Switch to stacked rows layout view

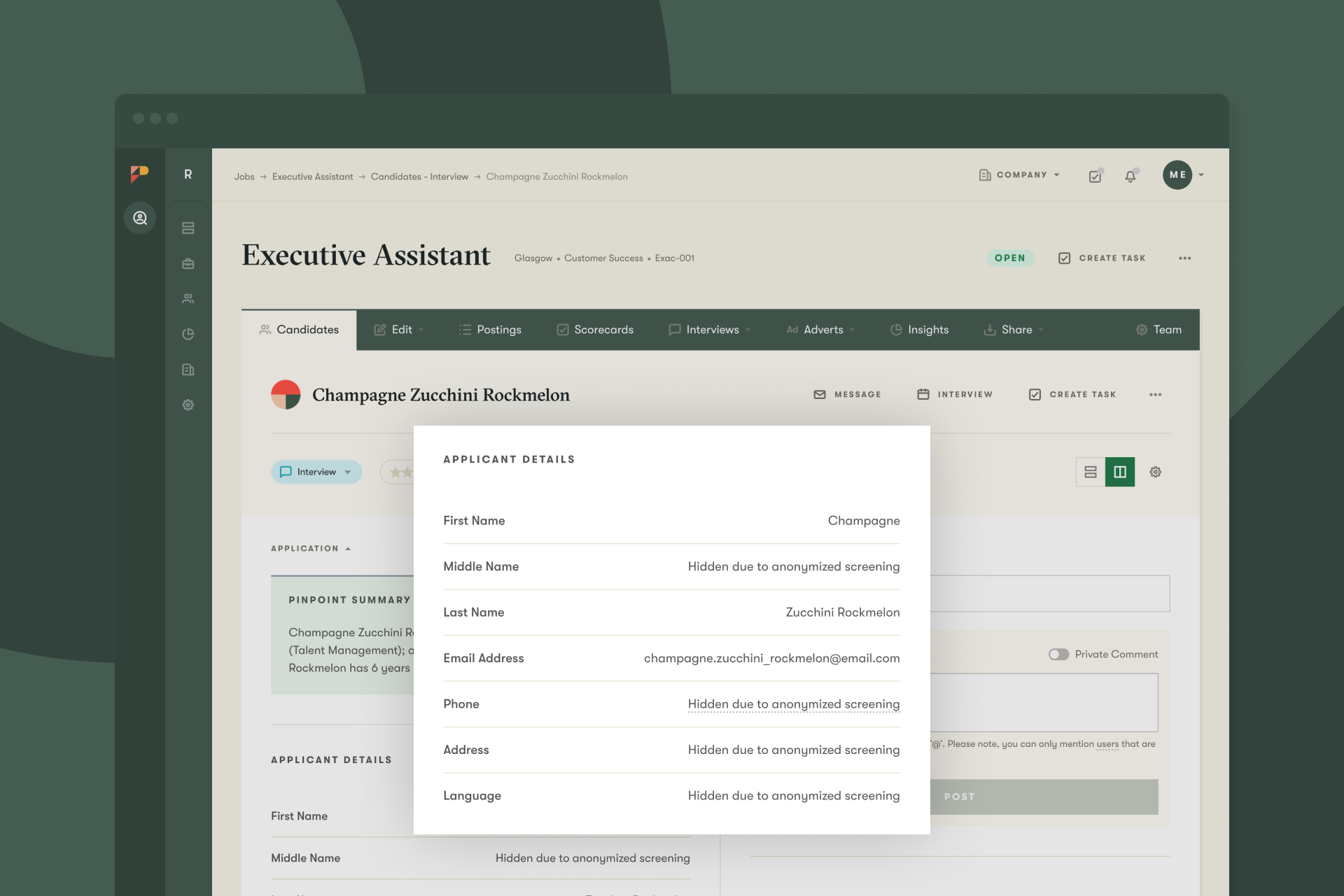[x=1091, y=472]
